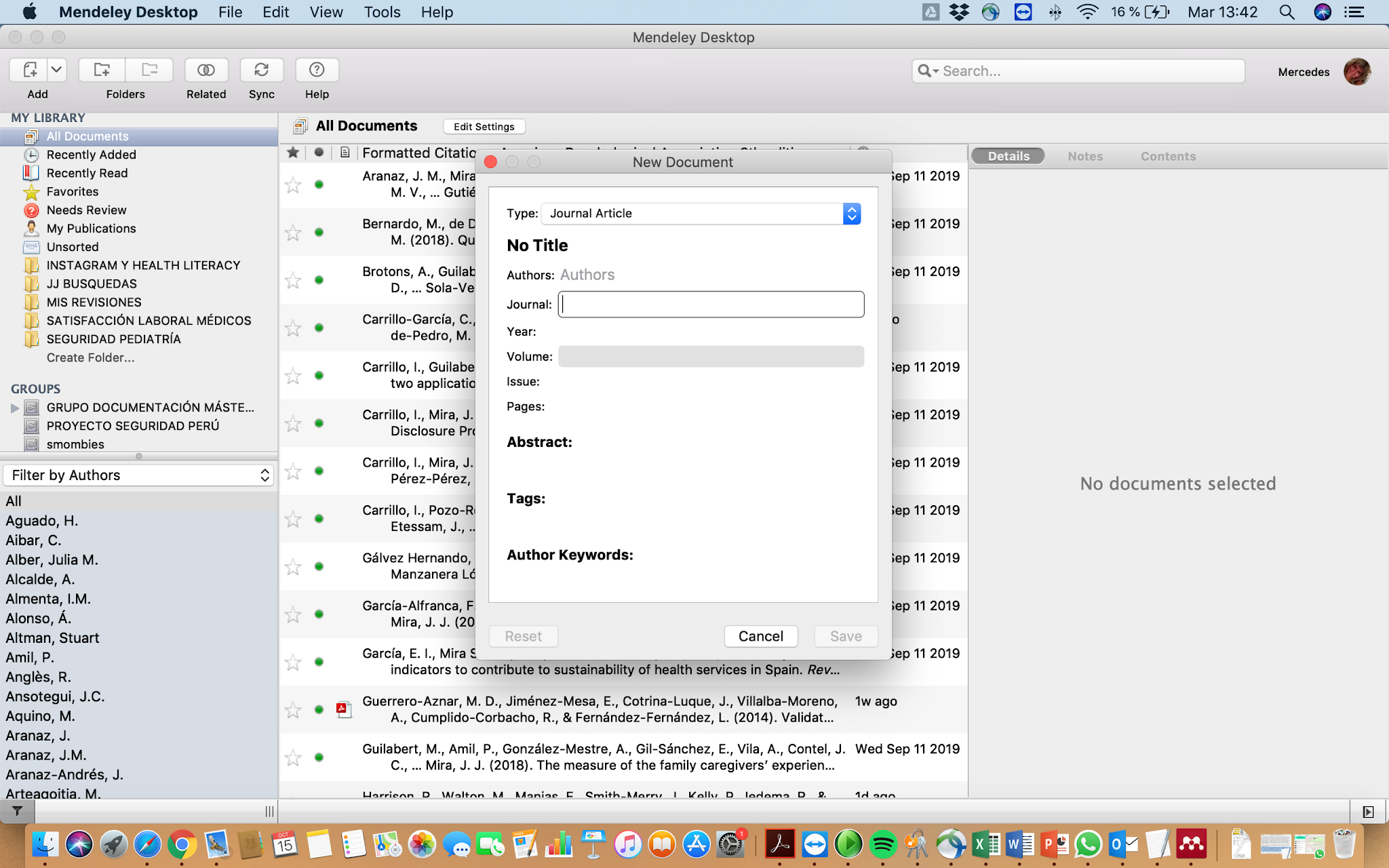Click the Edit Settings button
The height and width of the screenshot is (868, 1389).
tap(484, 127)
